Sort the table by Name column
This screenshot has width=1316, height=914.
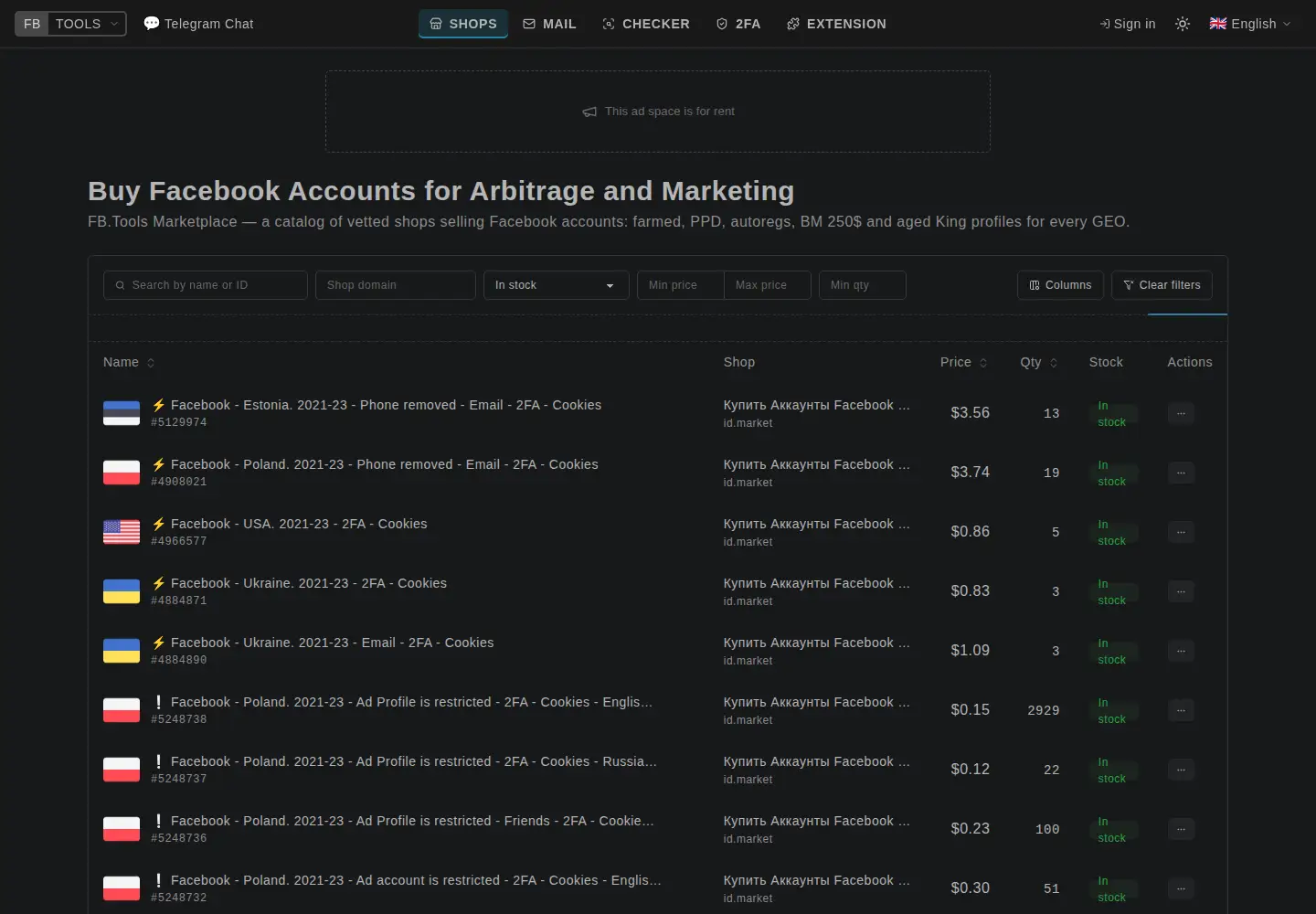coord(129,362)
